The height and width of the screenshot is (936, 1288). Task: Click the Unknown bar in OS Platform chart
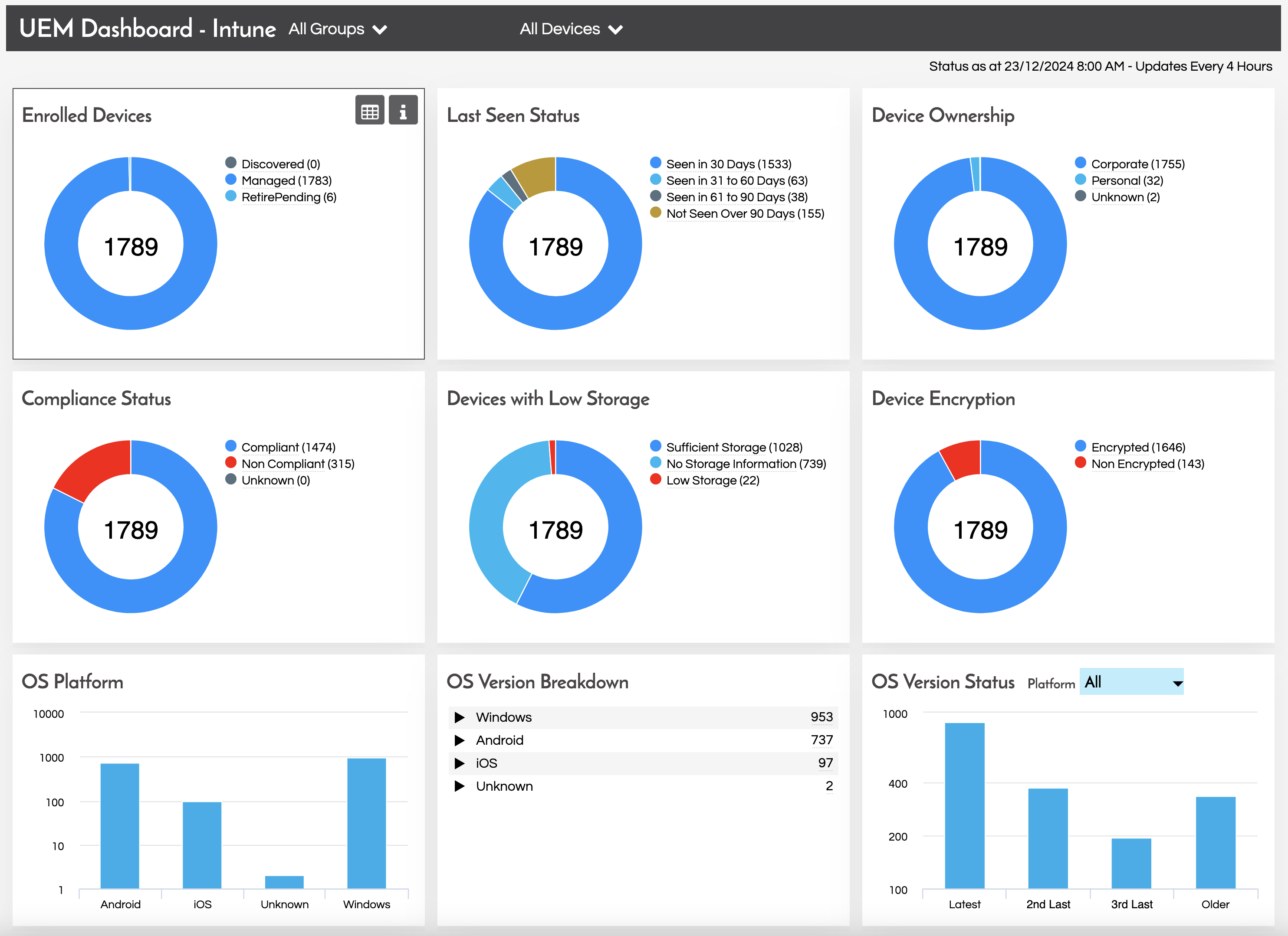[x=285, y=882]
